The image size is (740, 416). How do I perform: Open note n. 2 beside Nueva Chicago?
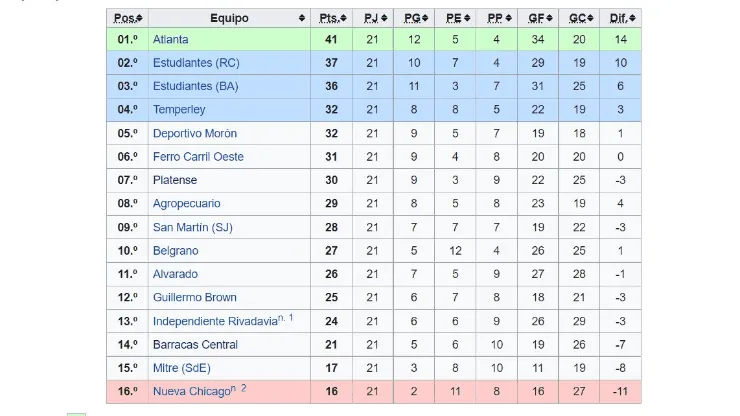pyautogui.click(x=240, y=388)
